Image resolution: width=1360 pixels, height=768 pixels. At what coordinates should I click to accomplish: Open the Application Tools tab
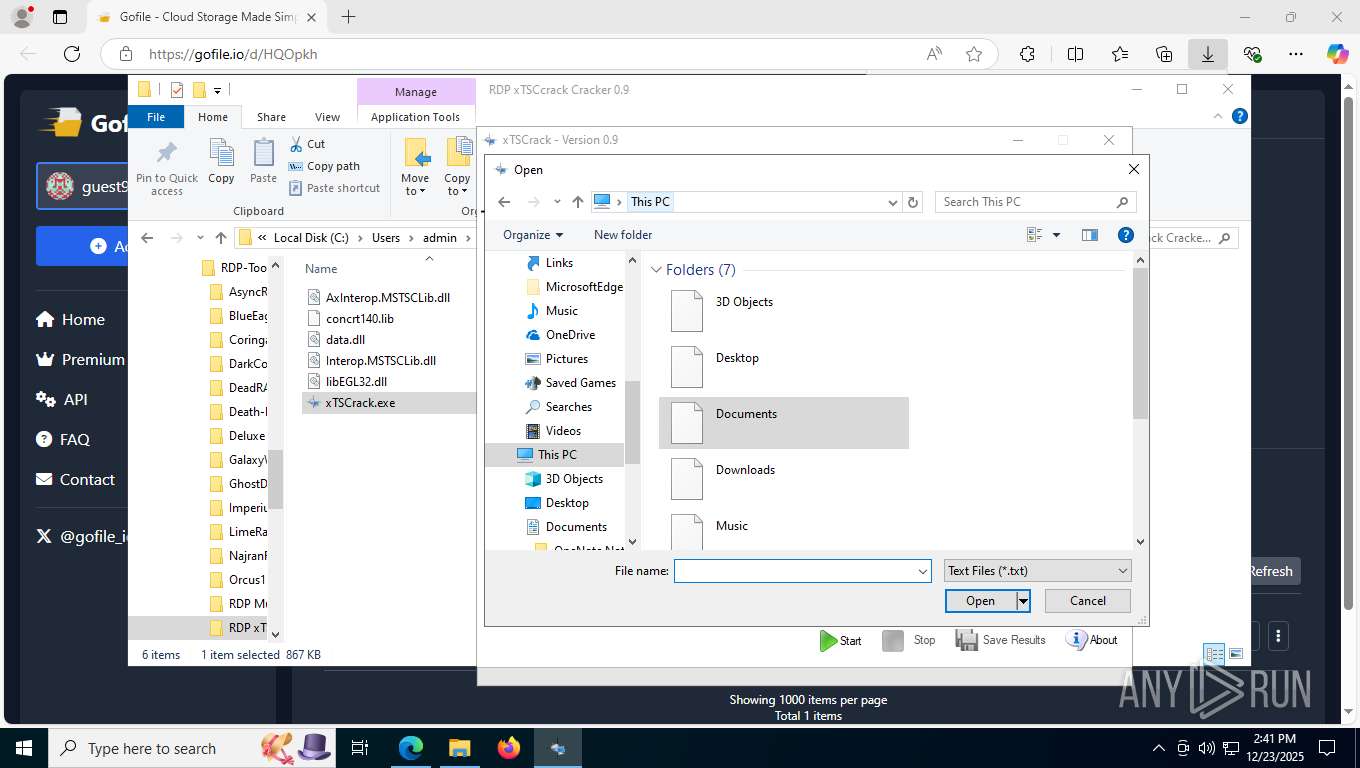pyautogui.click(x=415, y=117)
